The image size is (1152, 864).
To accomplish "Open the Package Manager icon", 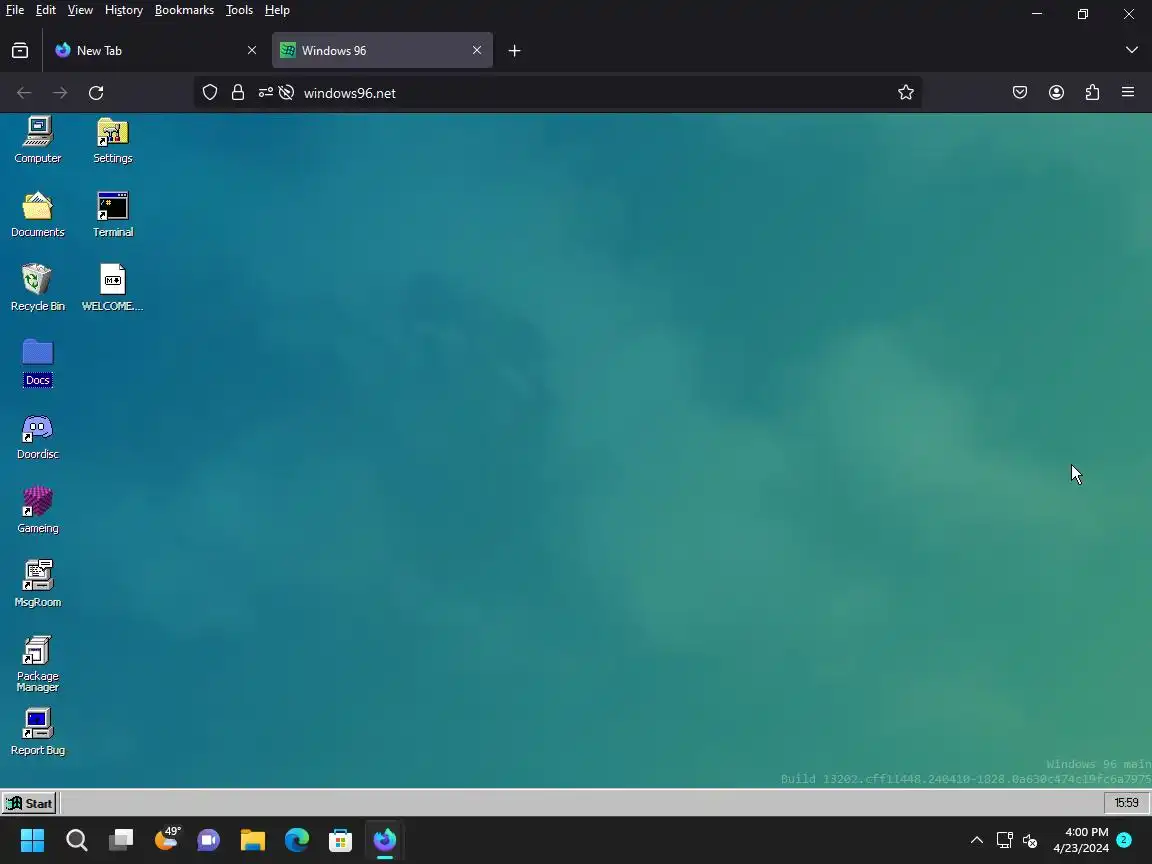I will click(x=37, y=663).
